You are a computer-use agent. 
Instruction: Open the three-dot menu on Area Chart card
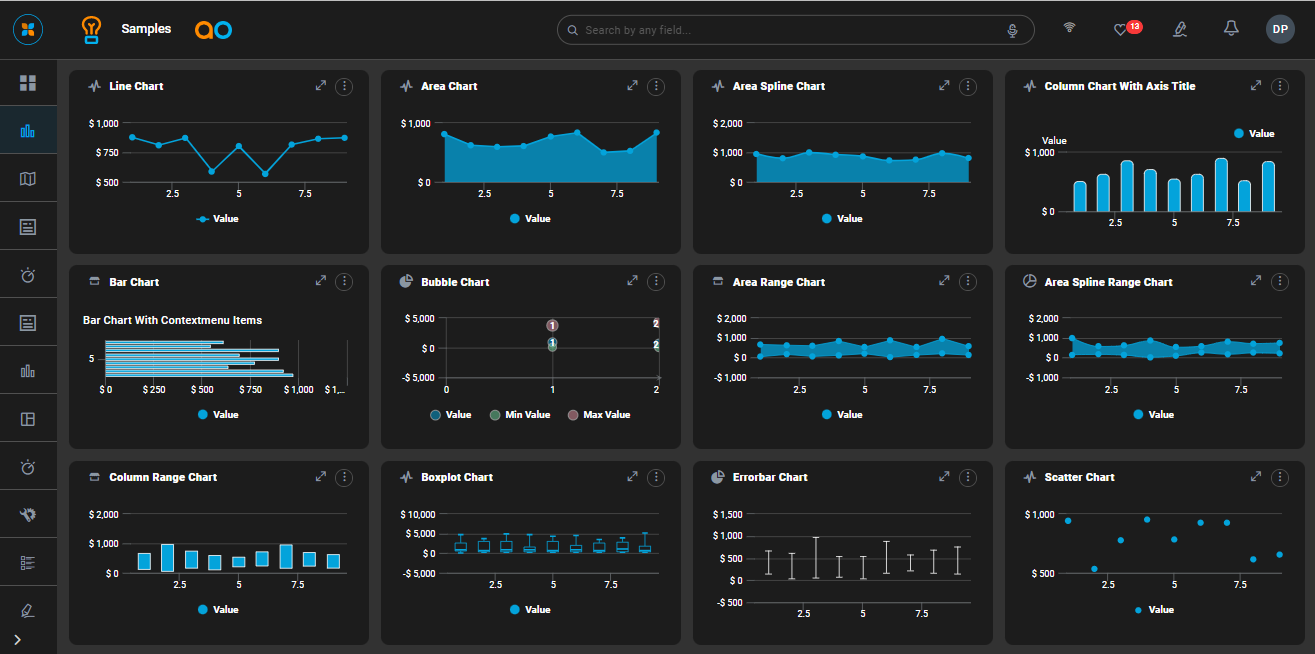(x=656, y=87)
